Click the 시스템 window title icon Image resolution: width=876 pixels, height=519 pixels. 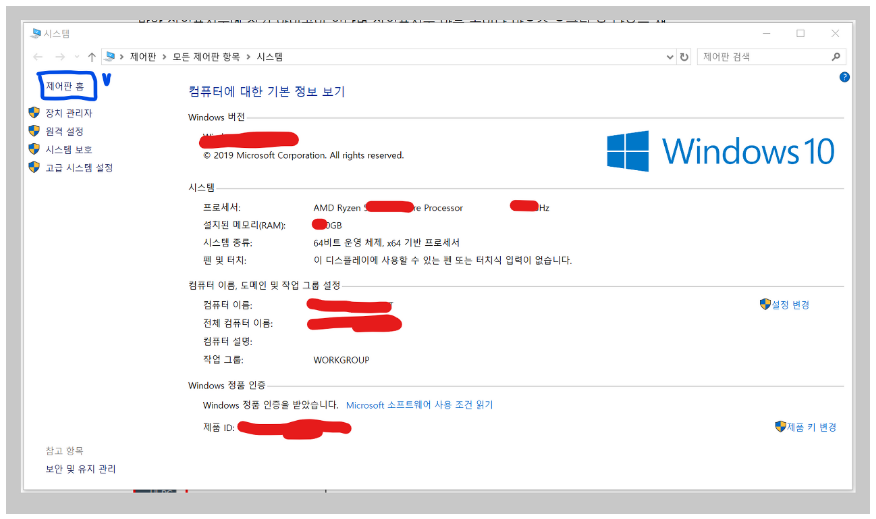(36, 34)
